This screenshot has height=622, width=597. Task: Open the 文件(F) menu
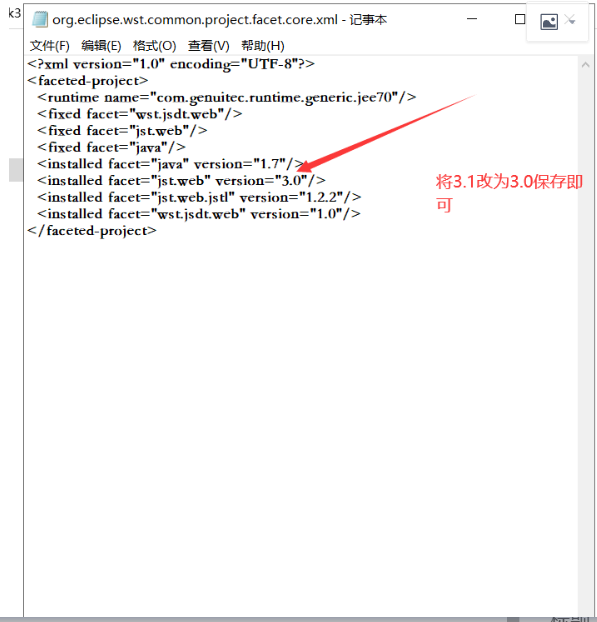pos(50,46)
